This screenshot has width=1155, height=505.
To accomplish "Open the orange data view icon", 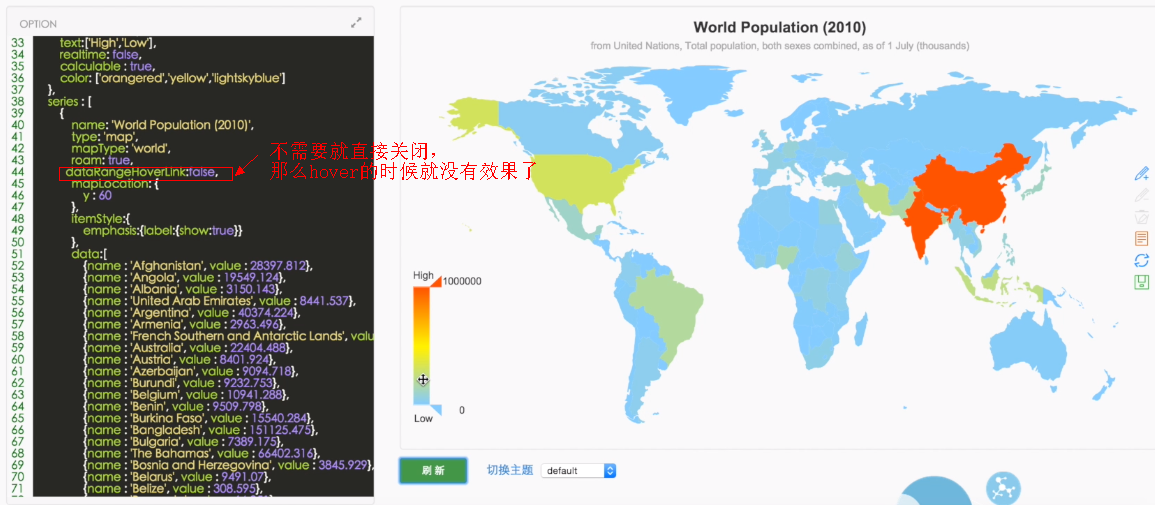I will 1142,239.
